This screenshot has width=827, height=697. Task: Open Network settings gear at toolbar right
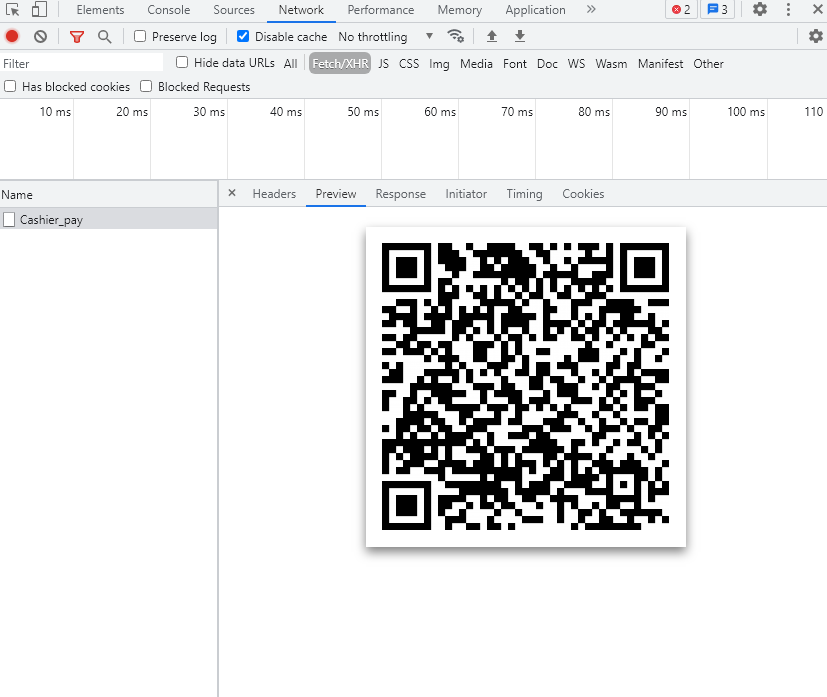pyautogui.click(x=815, y=36)
